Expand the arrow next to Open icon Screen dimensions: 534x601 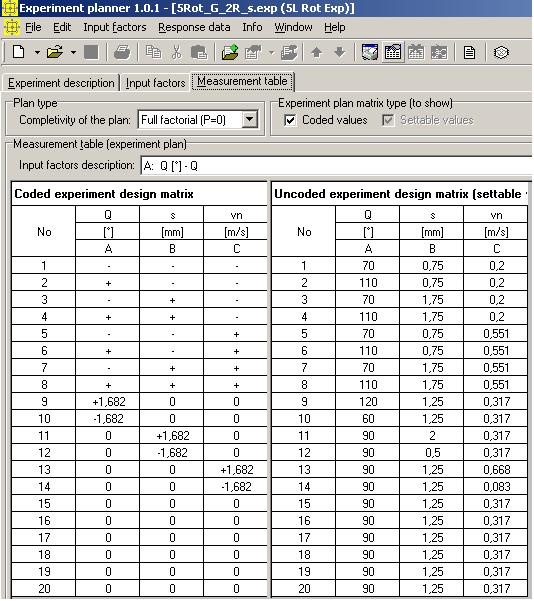pos(73,52)
